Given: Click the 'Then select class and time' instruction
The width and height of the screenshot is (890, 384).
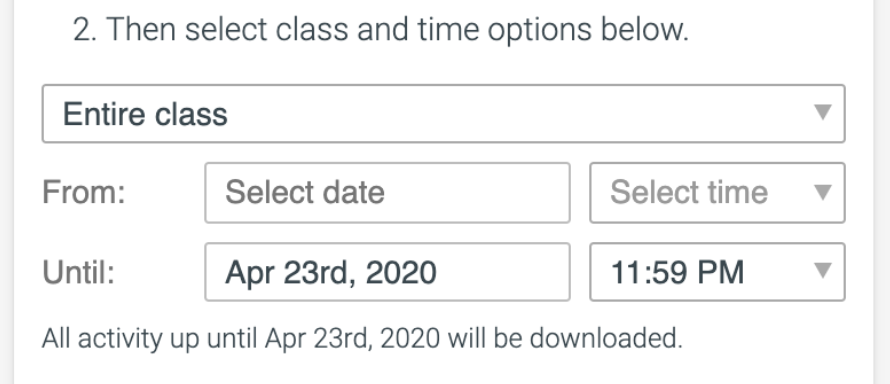Looking at the screenshot, I should pyautogui.click(x=381, y=29).
